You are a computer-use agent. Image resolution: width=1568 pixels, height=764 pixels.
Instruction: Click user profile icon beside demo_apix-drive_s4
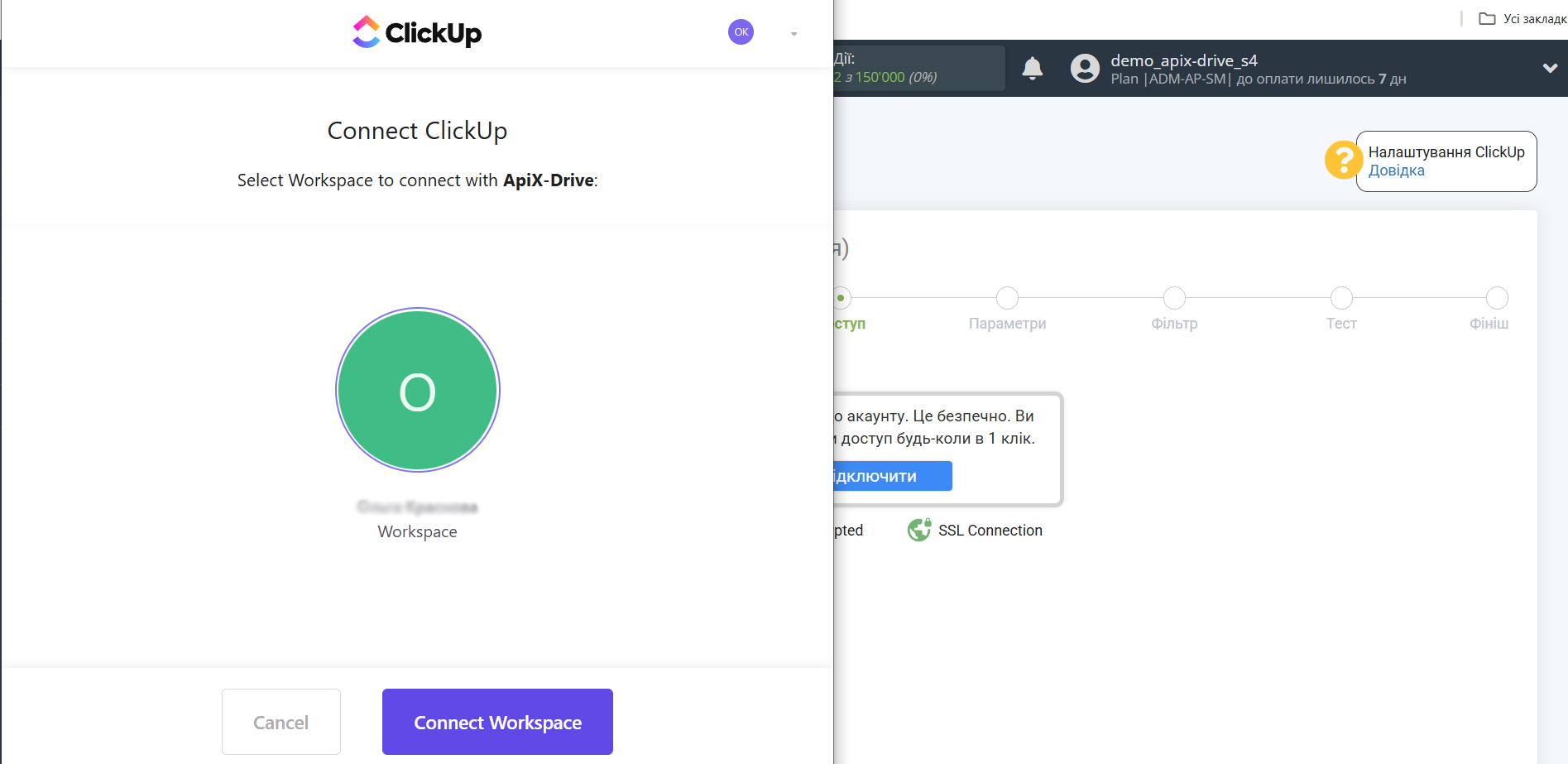(x=1085, y=68)
